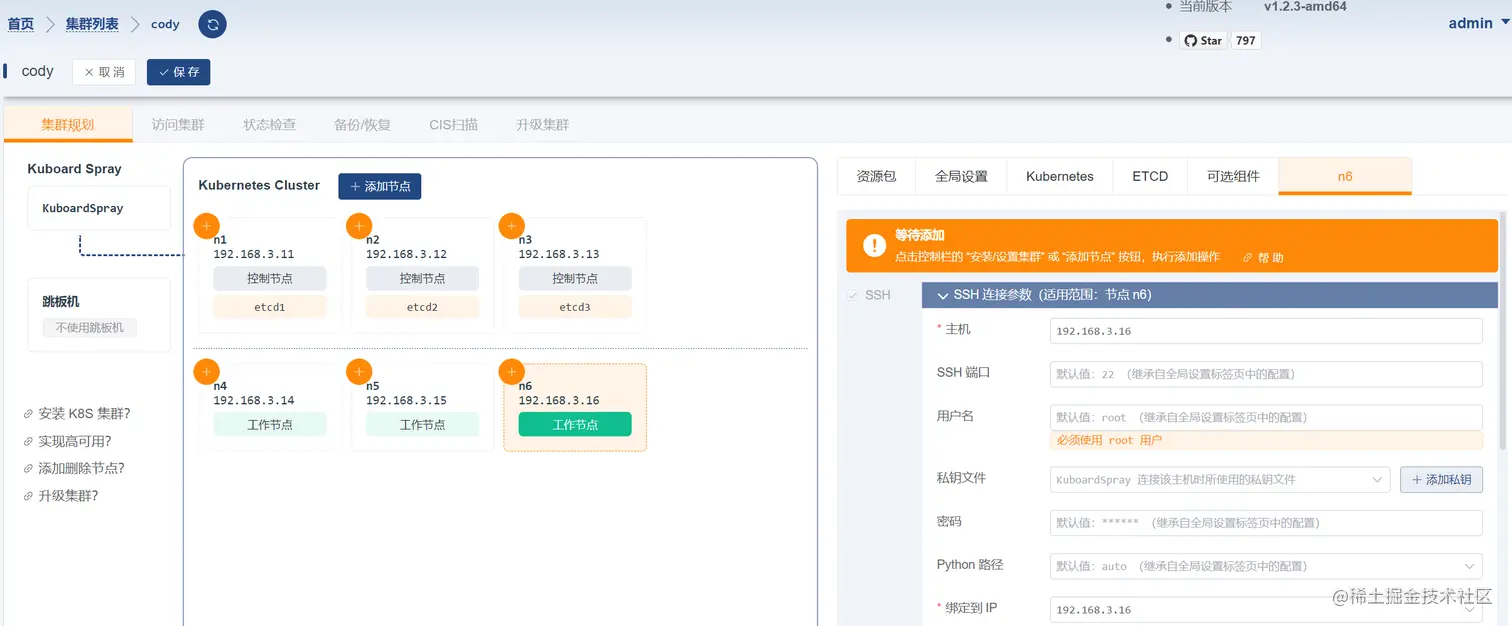Click the 不使用跳板机 tag
Viewport: 1512px width, 626px height.
(90, 327)
